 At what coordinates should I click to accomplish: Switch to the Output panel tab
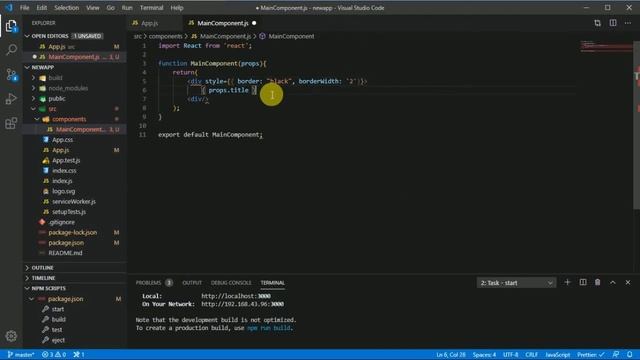[x=192, y=282]
